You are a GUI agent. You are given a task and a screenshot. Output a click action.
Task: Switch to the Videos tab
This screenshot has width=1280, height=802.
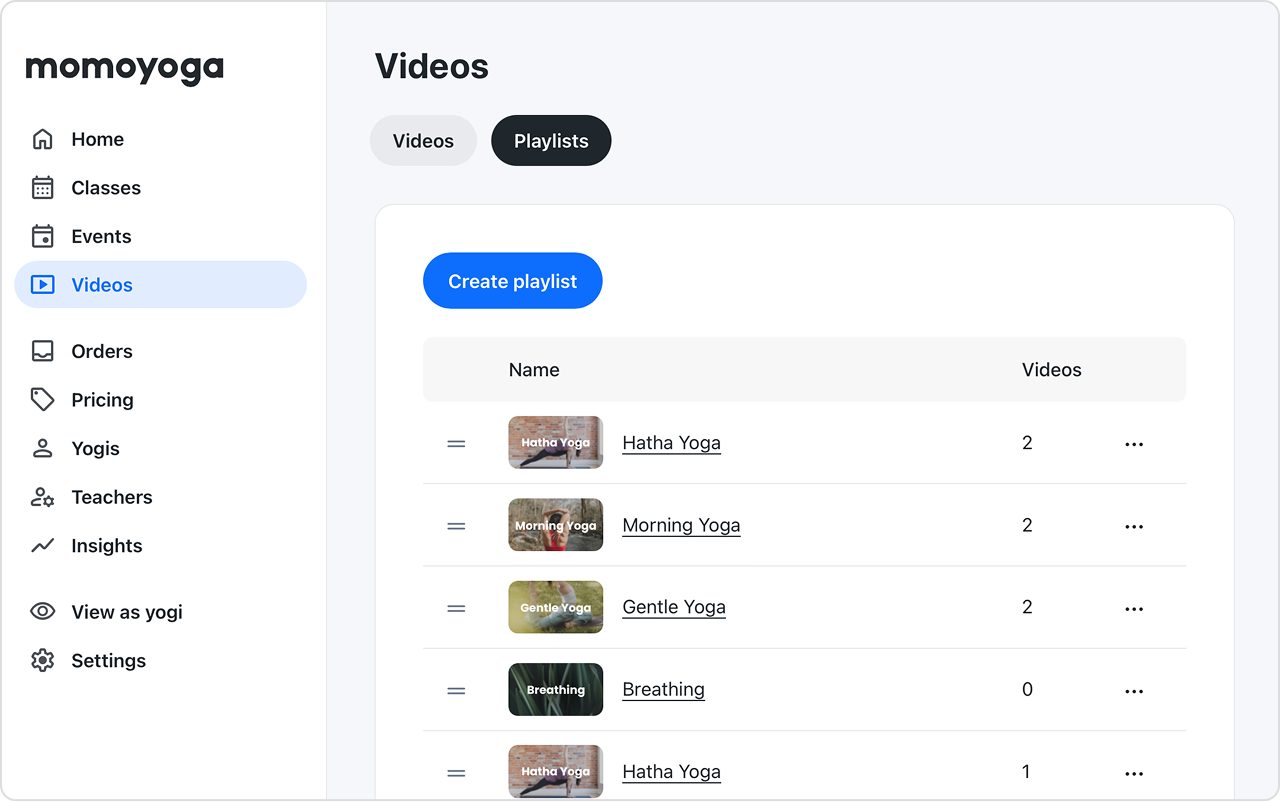[x=422, y=140]
